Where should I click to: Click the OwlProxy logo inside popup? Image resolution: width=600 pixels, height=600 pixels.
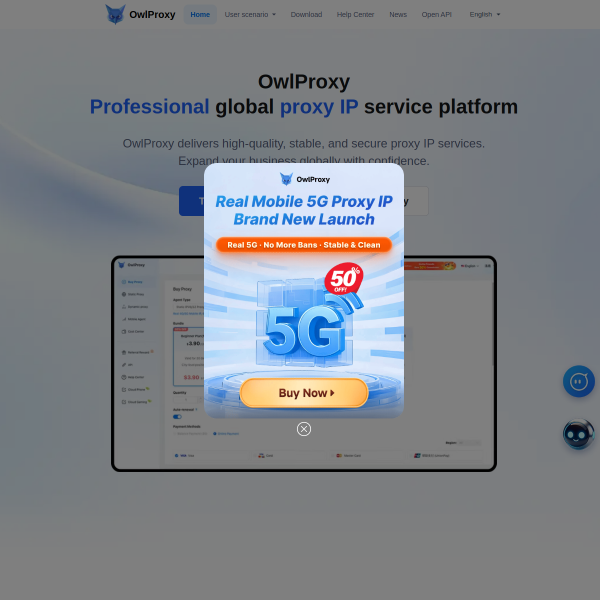point(305,179)
